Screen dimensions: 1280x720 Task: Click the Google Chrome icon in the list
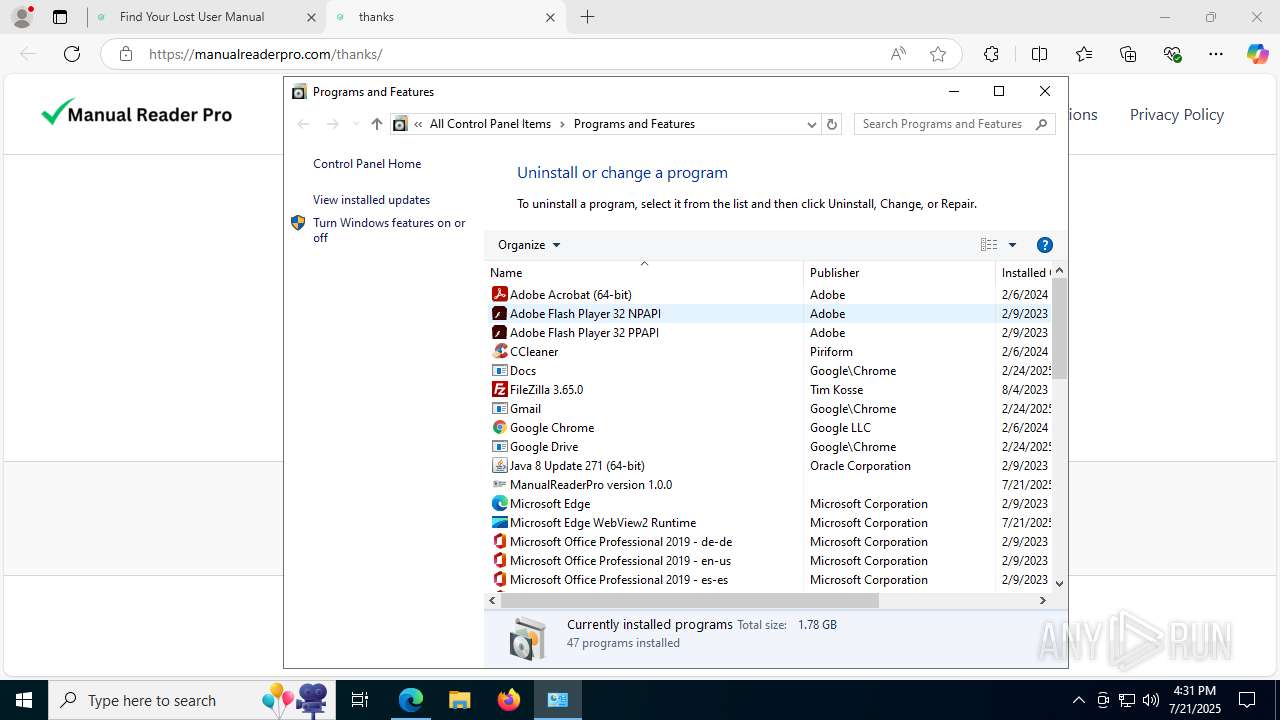500,427
